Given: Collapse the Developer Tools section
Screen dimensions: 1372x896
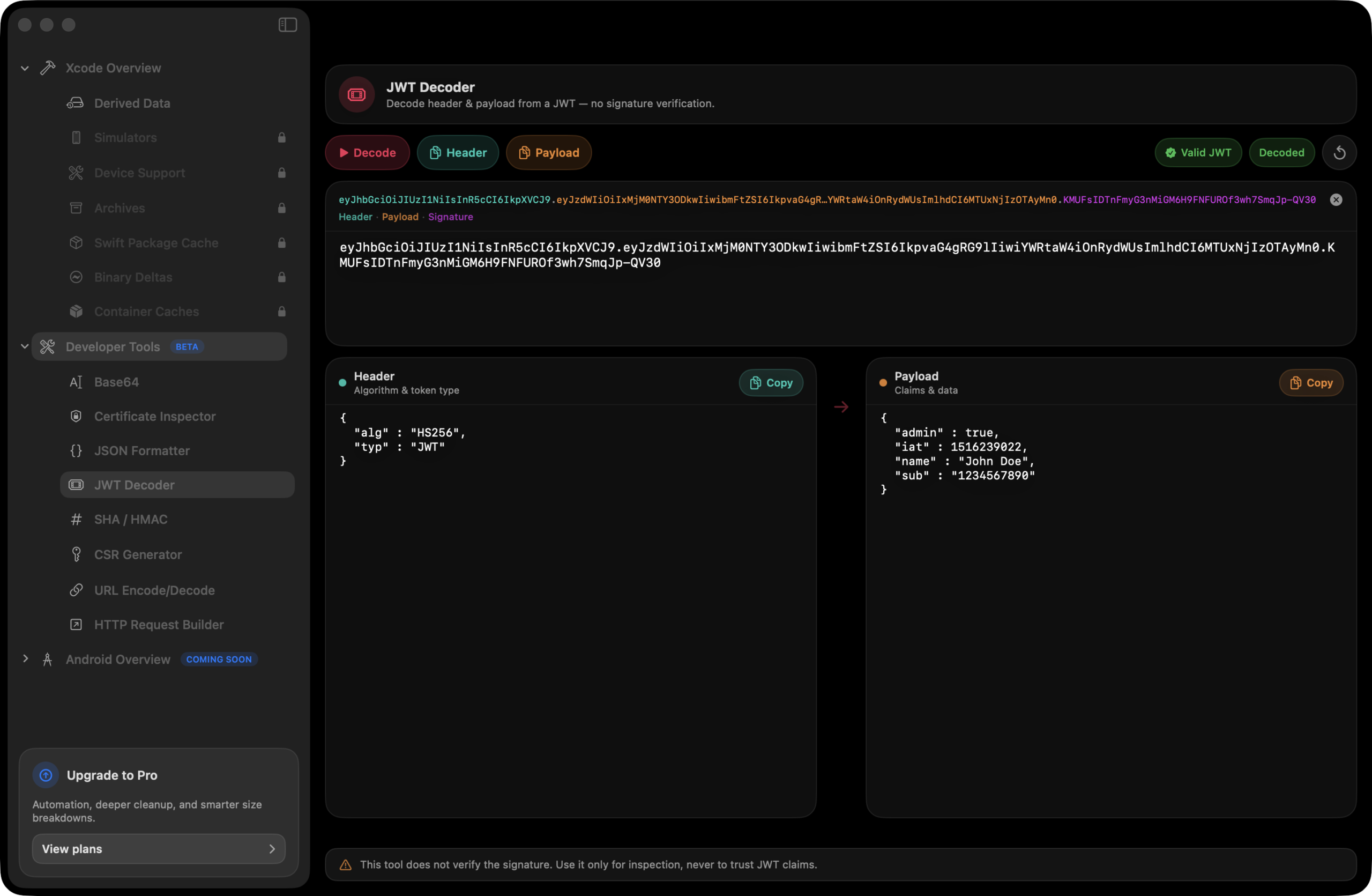Looking at the screenshot, I should (x=24, y=346).
